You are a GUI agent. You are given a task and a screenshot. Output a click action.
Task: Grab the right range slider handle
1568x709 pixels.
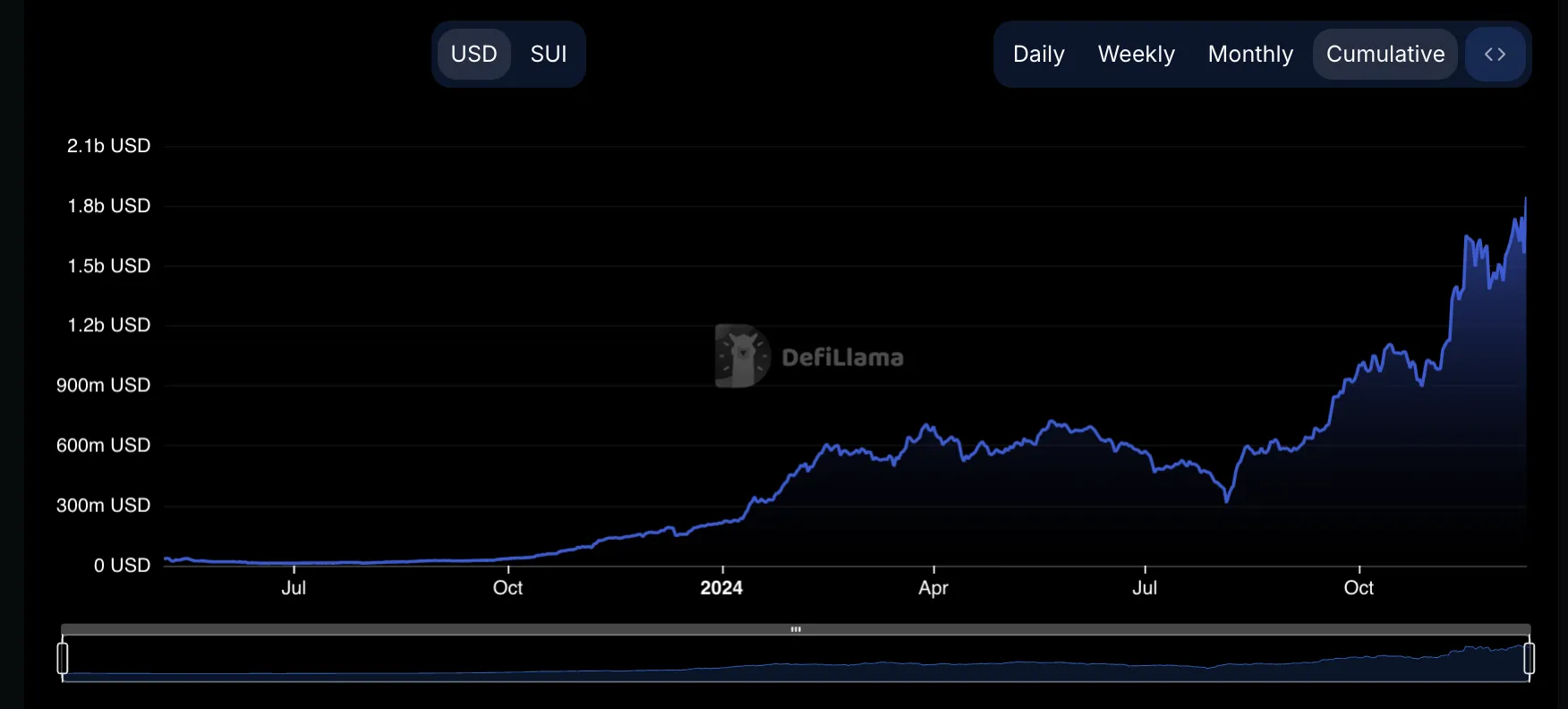(x=1529, y=658)
